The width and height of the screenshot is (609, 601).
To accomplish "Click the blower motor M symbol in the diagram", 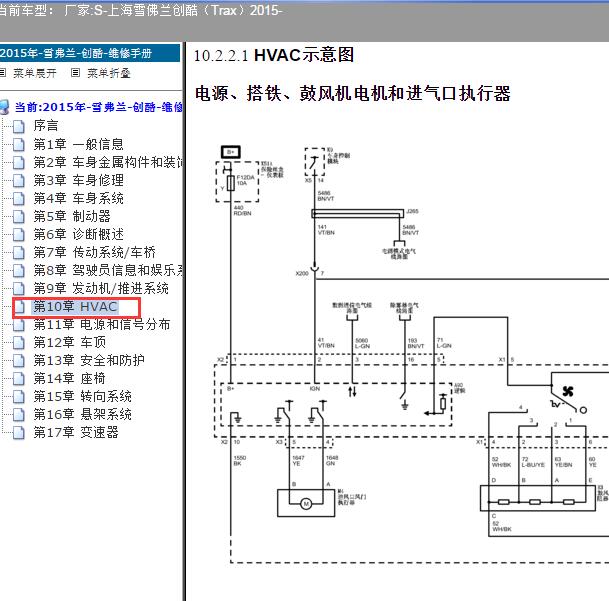I will (306, 504).
